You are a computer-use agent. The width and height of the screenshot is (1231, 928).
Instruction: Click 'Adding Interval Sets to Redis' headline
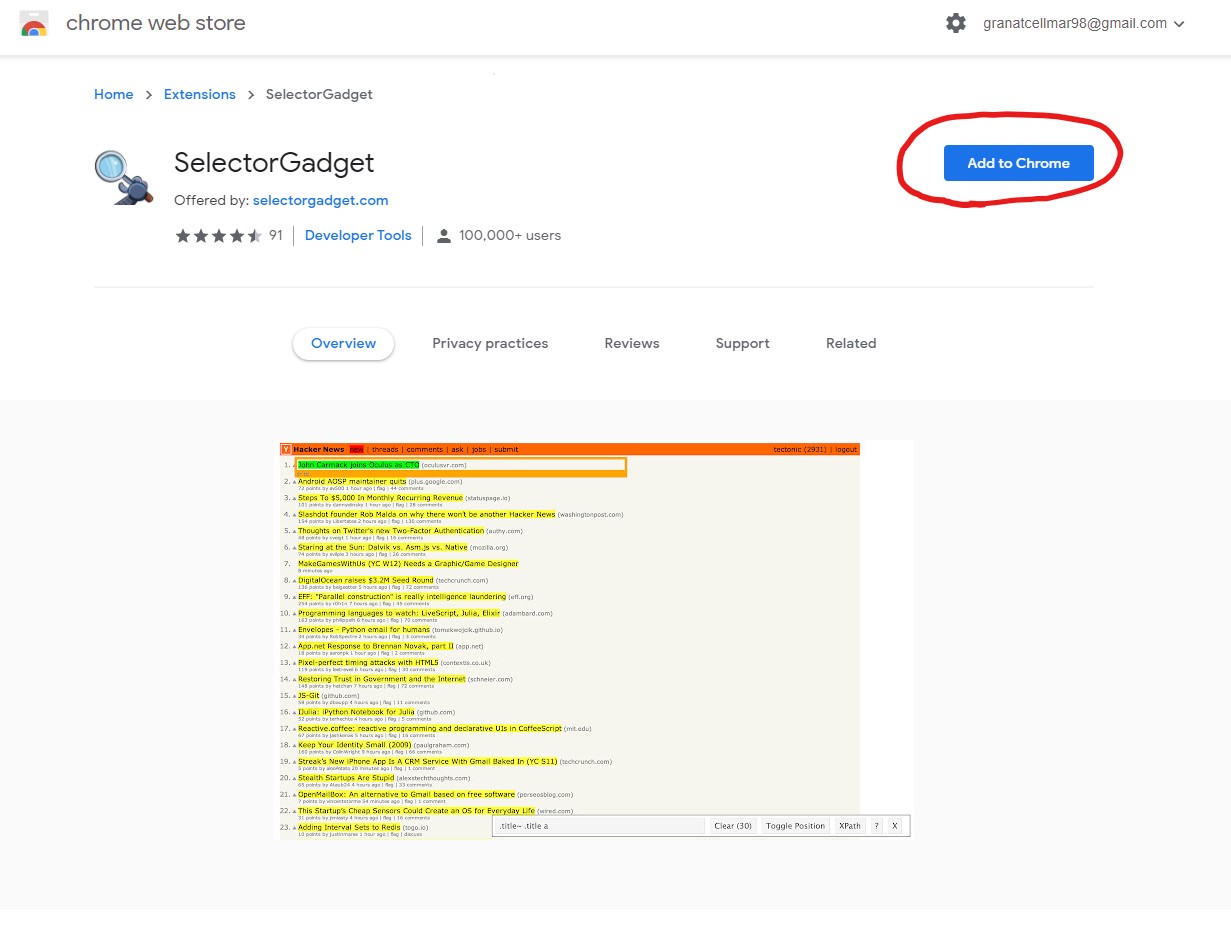coord(349,827)
